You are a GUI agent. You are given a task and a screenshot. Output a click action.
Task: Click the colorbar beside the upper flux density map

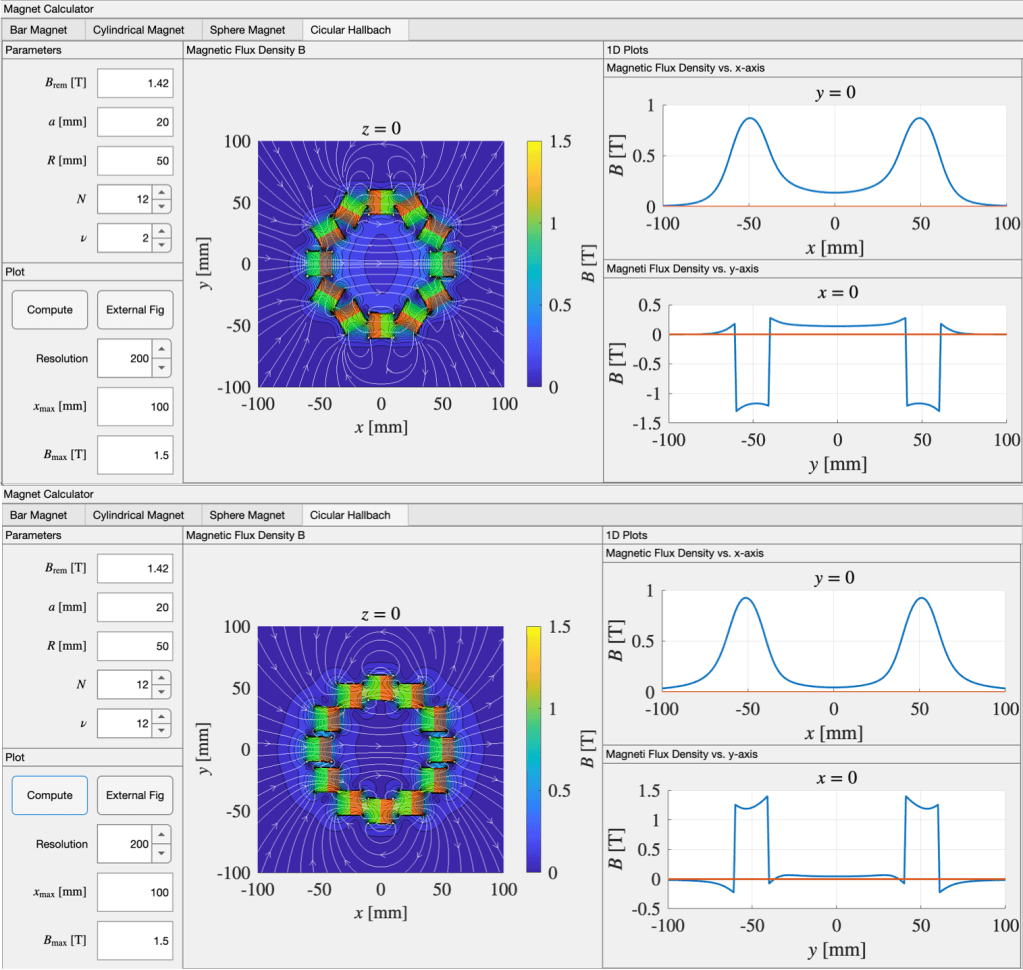pyautogui.click(x=535, y=263)
